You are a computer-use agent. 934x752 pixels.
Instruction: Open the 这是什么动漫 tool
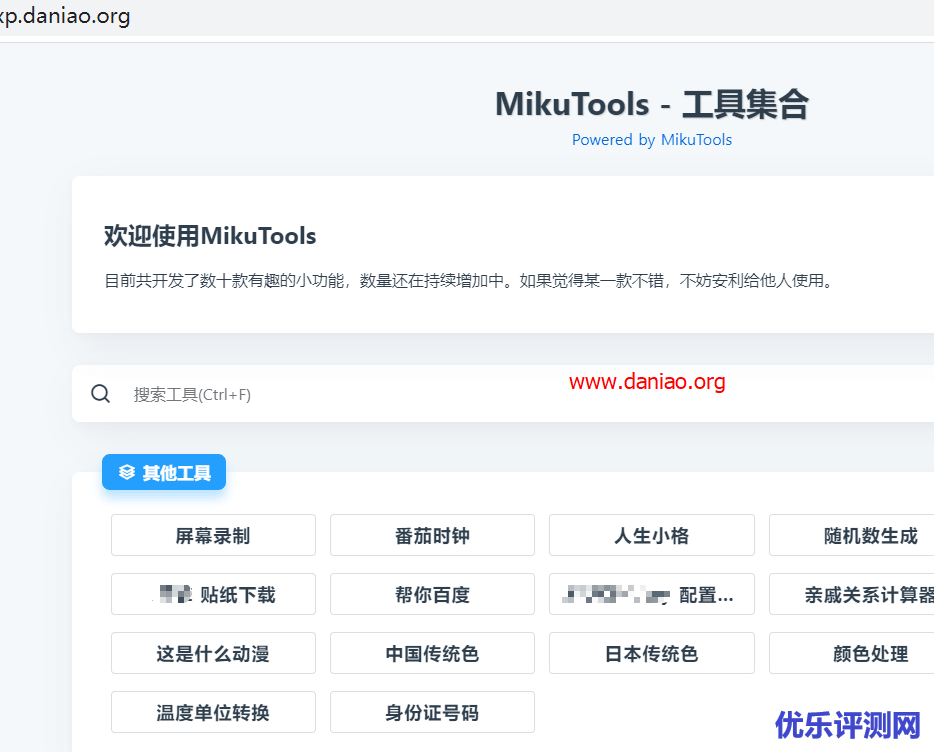pos(213,653)
